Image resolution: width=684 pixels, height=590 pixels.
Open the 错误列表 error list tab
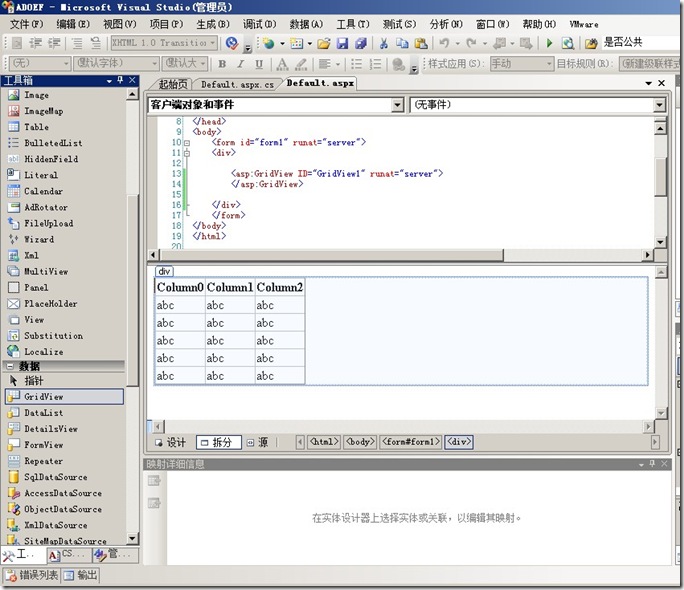tap(33, 575)
